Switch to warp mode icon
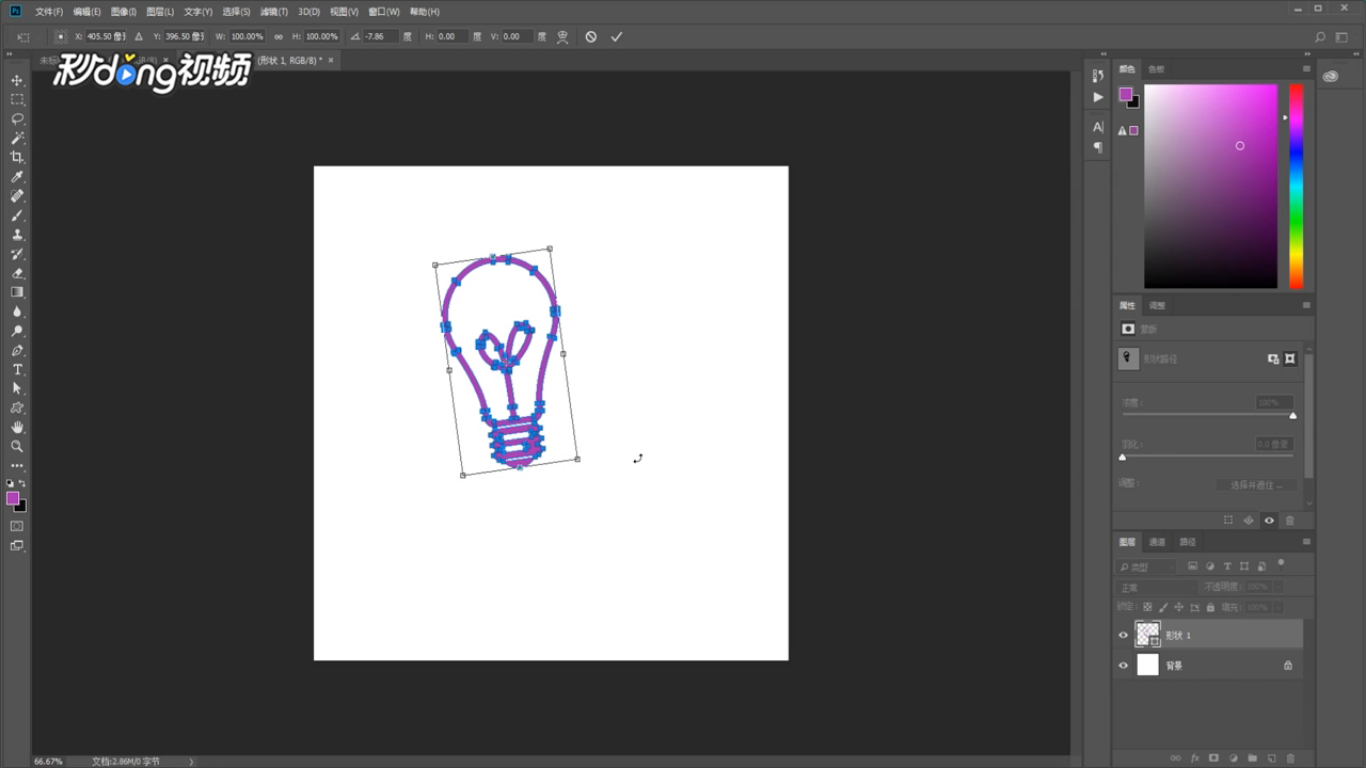 pos(563,36)
